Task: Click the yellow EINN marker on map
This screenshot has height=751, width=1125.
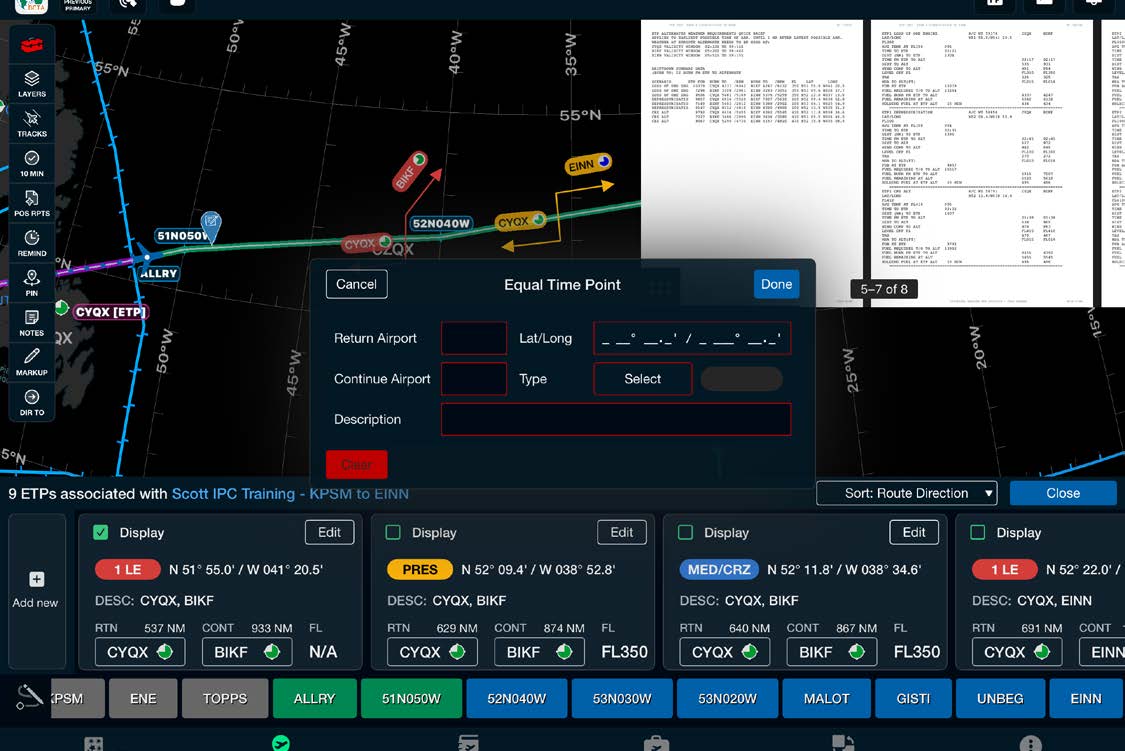Action: [x=588, y=164]
